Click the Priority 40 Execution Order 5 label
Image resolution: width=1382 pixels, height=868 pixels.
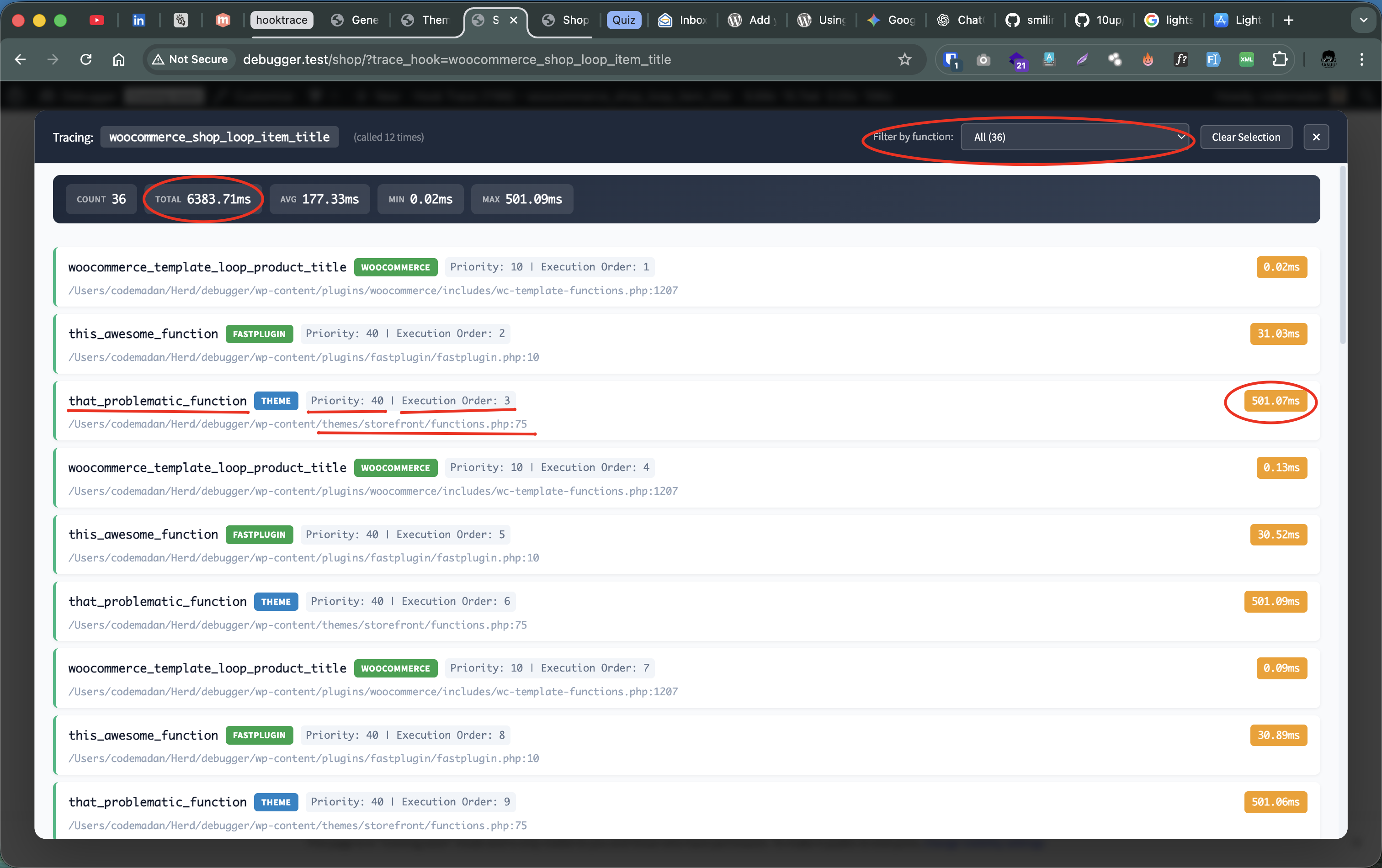pyautogui.click(x=405, y=535)
